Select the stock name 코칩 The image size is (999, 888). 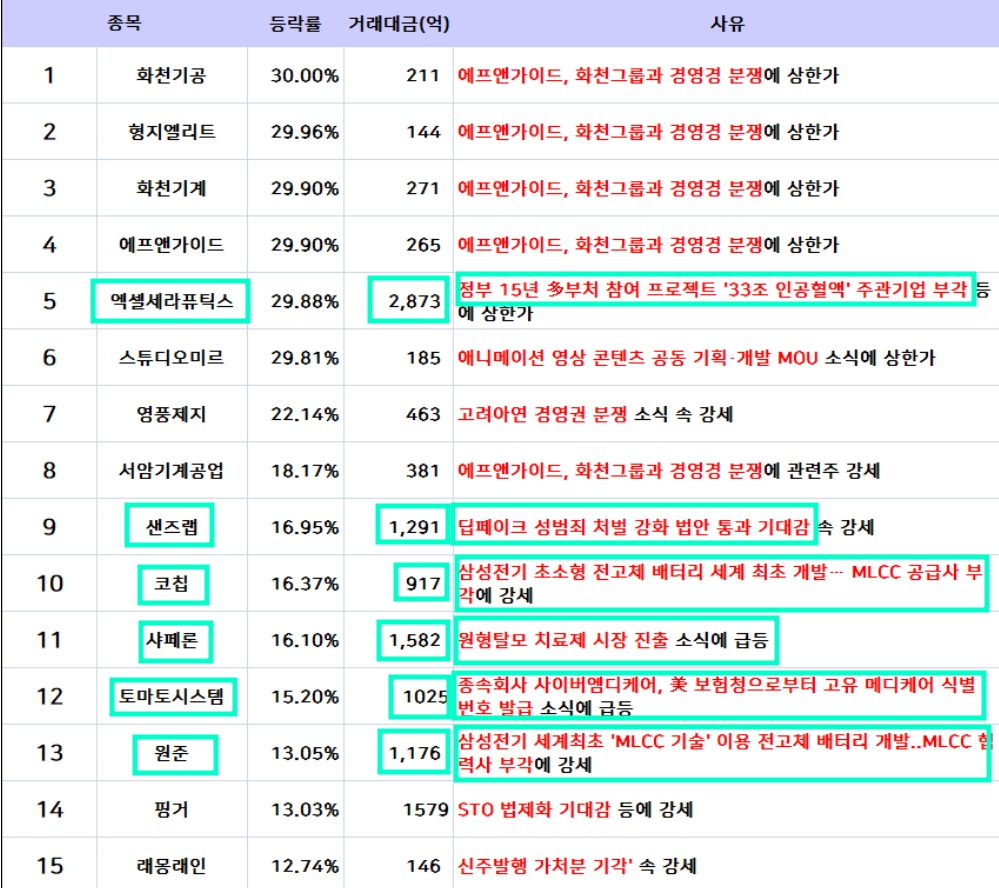coord(173,584)
